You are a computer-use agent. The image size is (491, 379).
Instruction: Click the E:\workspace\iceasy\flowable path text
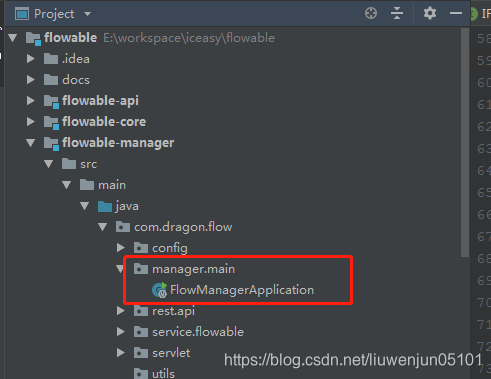pos(189,38)
